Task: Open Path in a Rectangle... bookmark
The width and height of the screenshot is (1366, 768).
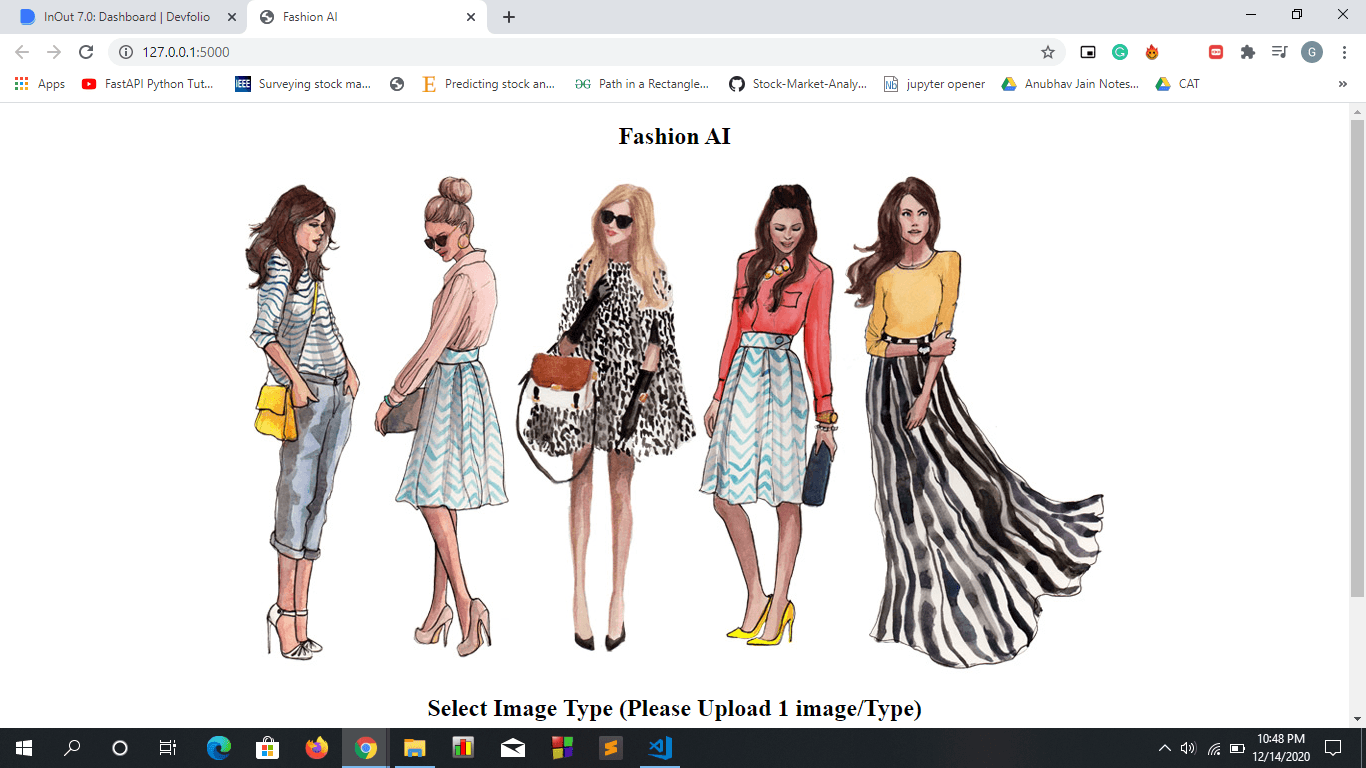Action: (x=642, y=84)
